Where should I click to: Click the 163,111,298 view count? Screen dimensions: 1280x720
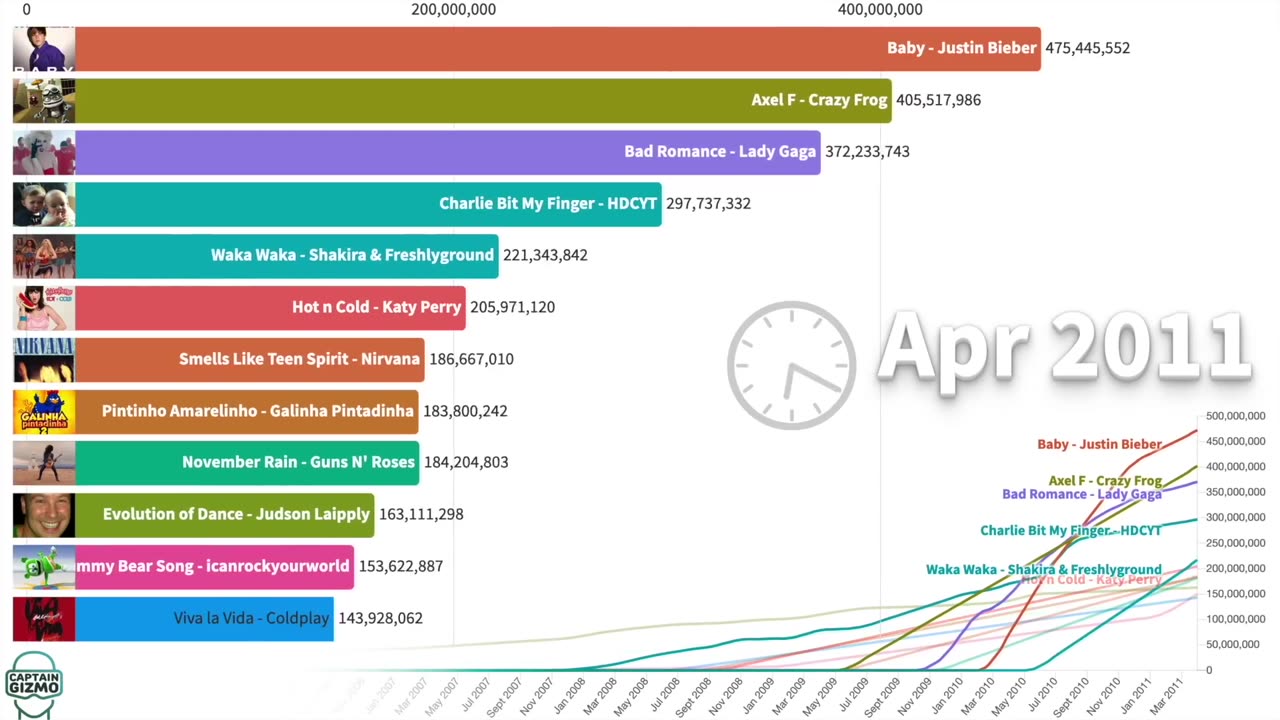point(421,515)
